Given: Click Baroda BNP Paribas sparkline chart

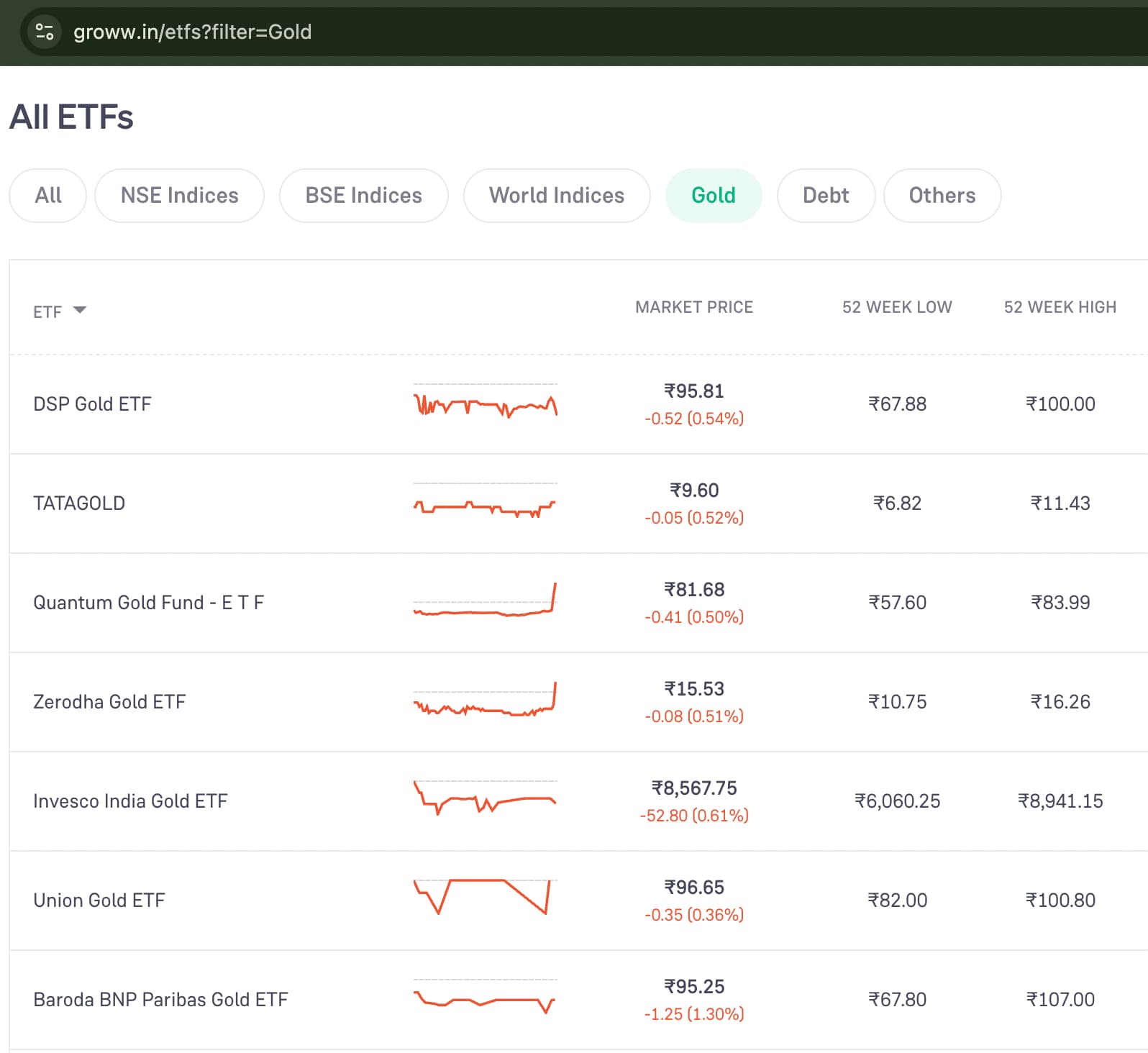Looking at the screenshot, I should 486,997.
